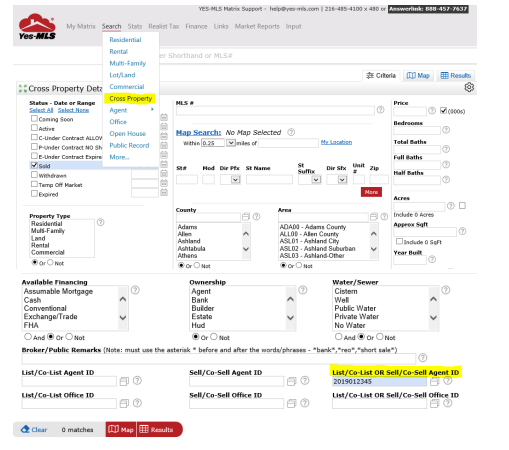This screenshot has height=450, width=509.
Task: Switch to the Criteria tab
Action: [x=381, y=76]
